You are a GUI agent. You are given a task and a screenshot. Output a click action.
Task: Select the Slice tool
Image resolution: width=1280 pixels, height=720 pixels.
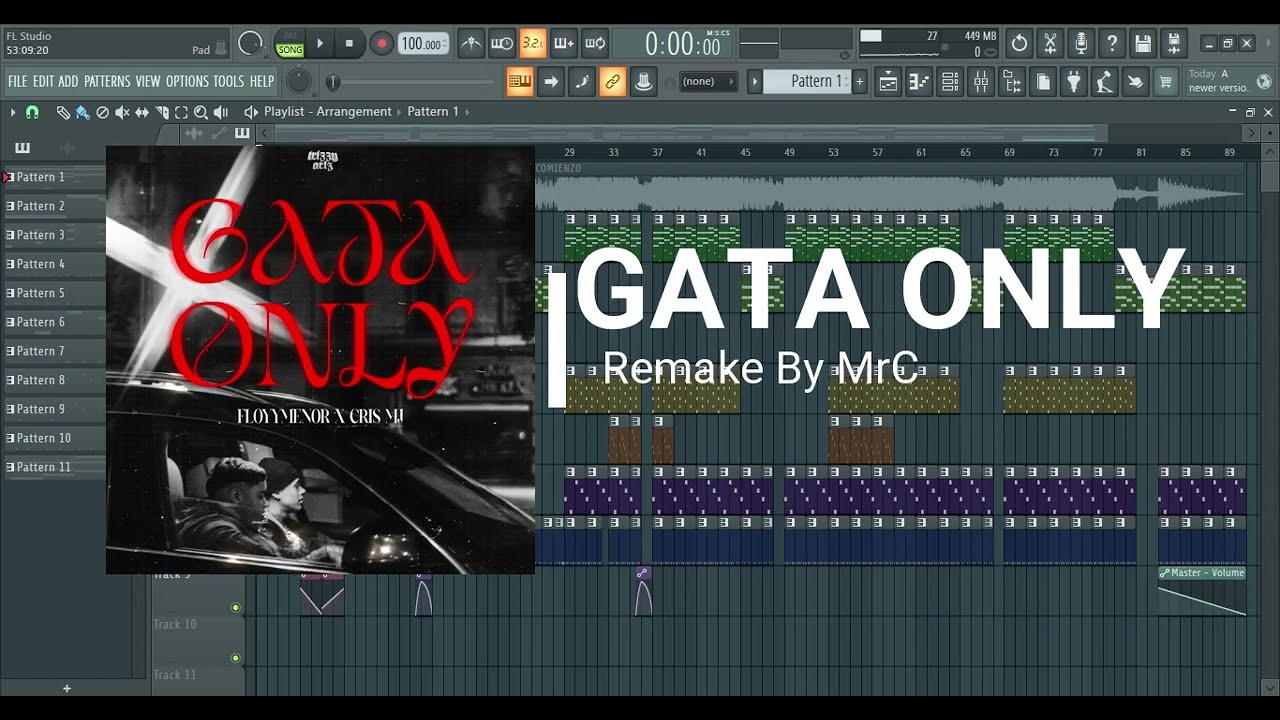click(162, 112)
